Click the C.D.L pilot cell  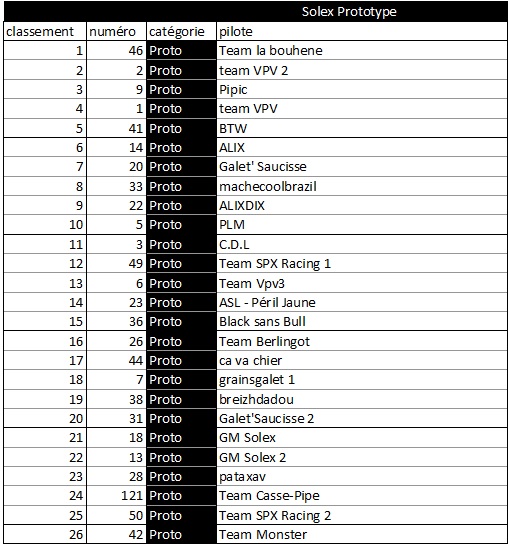362,244
